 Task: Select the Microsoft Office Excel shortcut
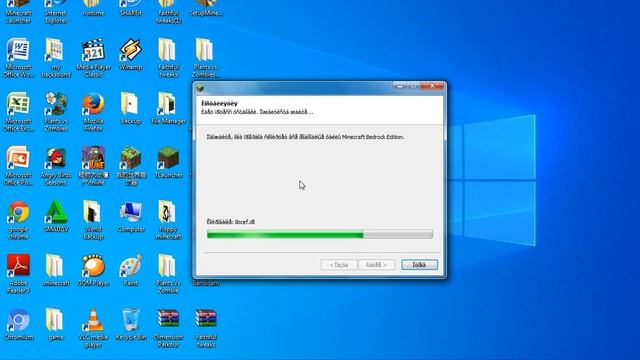[18, 111]
